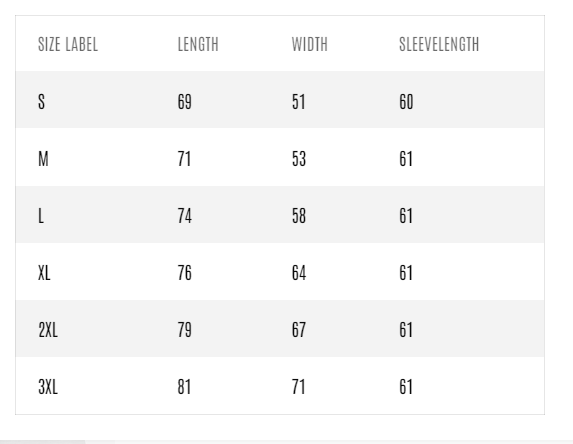Click length value 81 for size 3XL
This screenshot has width=573, height=444.
pos(184,387)
